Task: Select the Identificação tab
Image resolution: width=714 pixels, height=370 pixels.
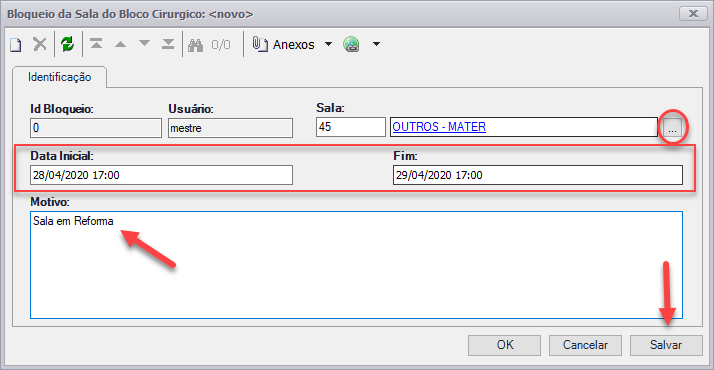Action: (x=60, y=77)
